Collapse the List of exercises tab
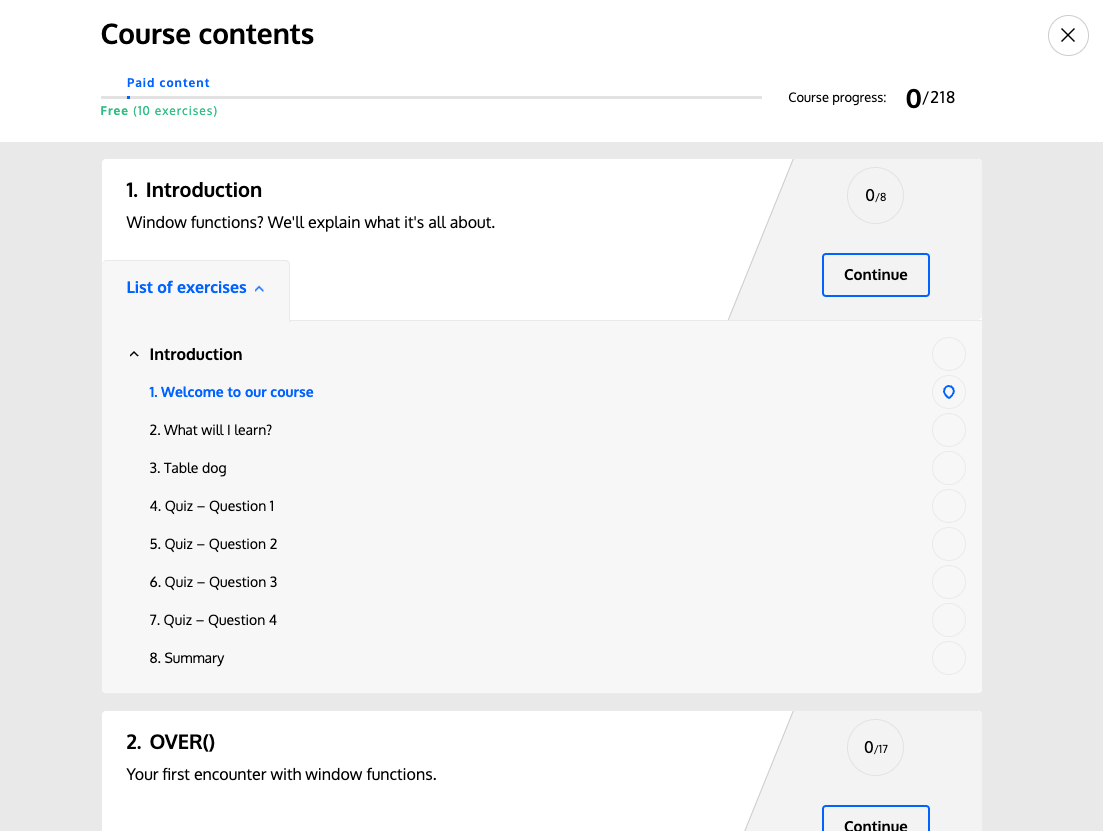This screenshot has width=1103, height=831. click(196, 288)
